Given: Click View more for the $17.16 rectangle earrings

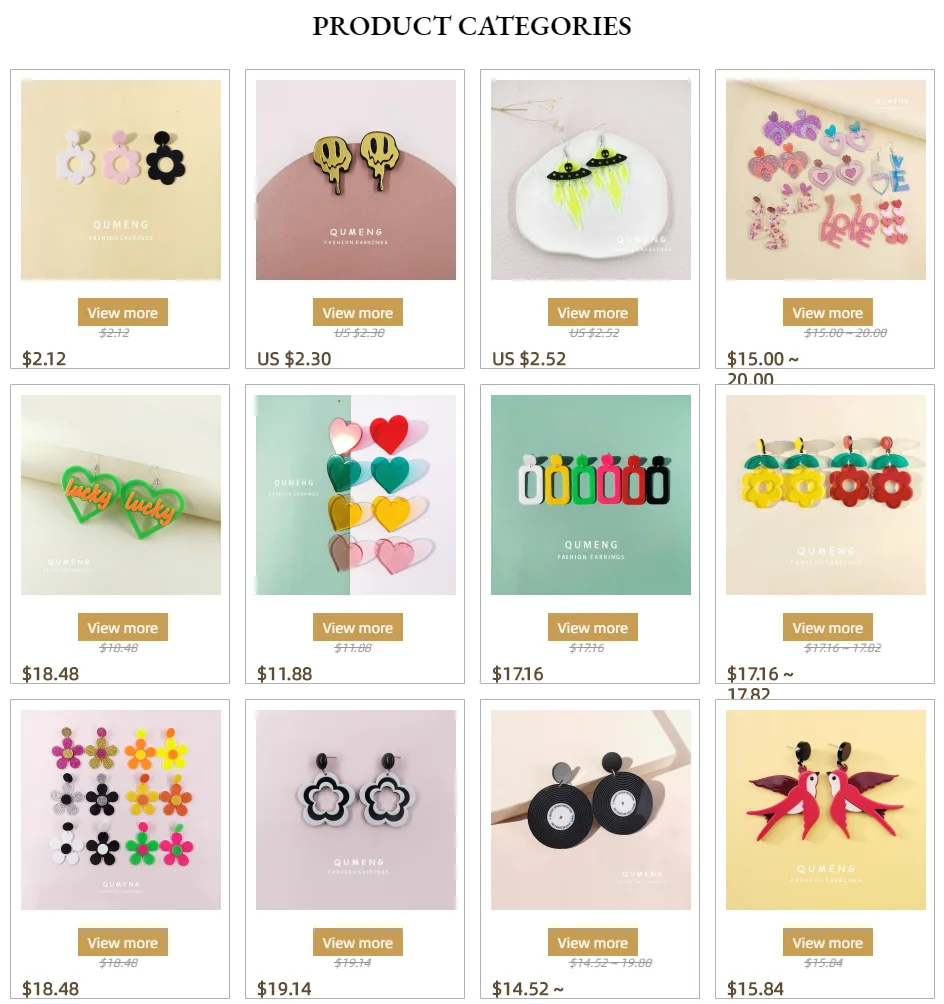Looking at the screenshot, I should (x=592, y=628).
